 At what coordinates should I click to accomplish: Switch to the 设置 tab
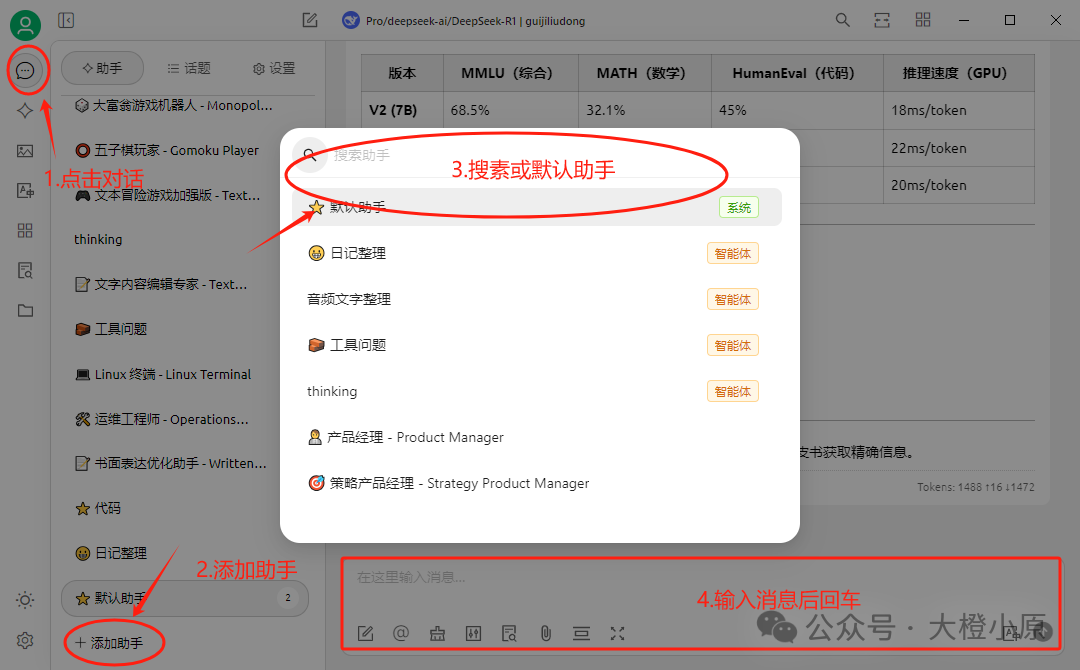274,68
